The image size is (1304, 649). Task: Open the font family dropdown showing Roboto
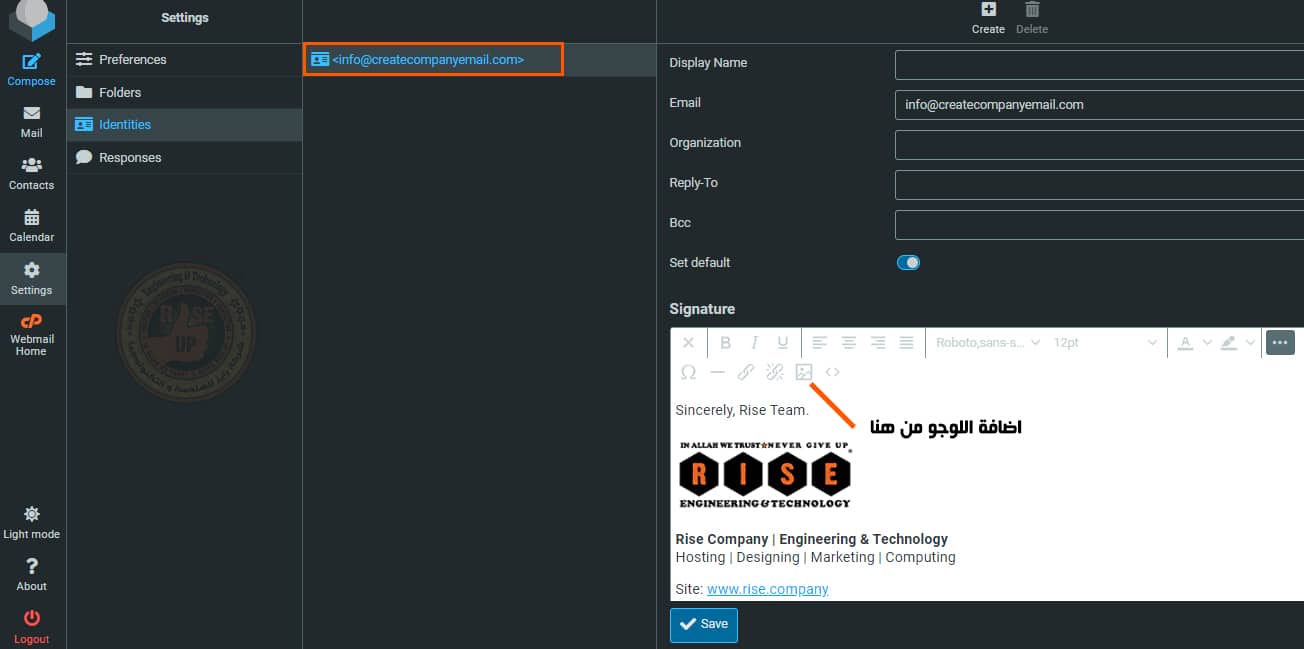point(988,343)
